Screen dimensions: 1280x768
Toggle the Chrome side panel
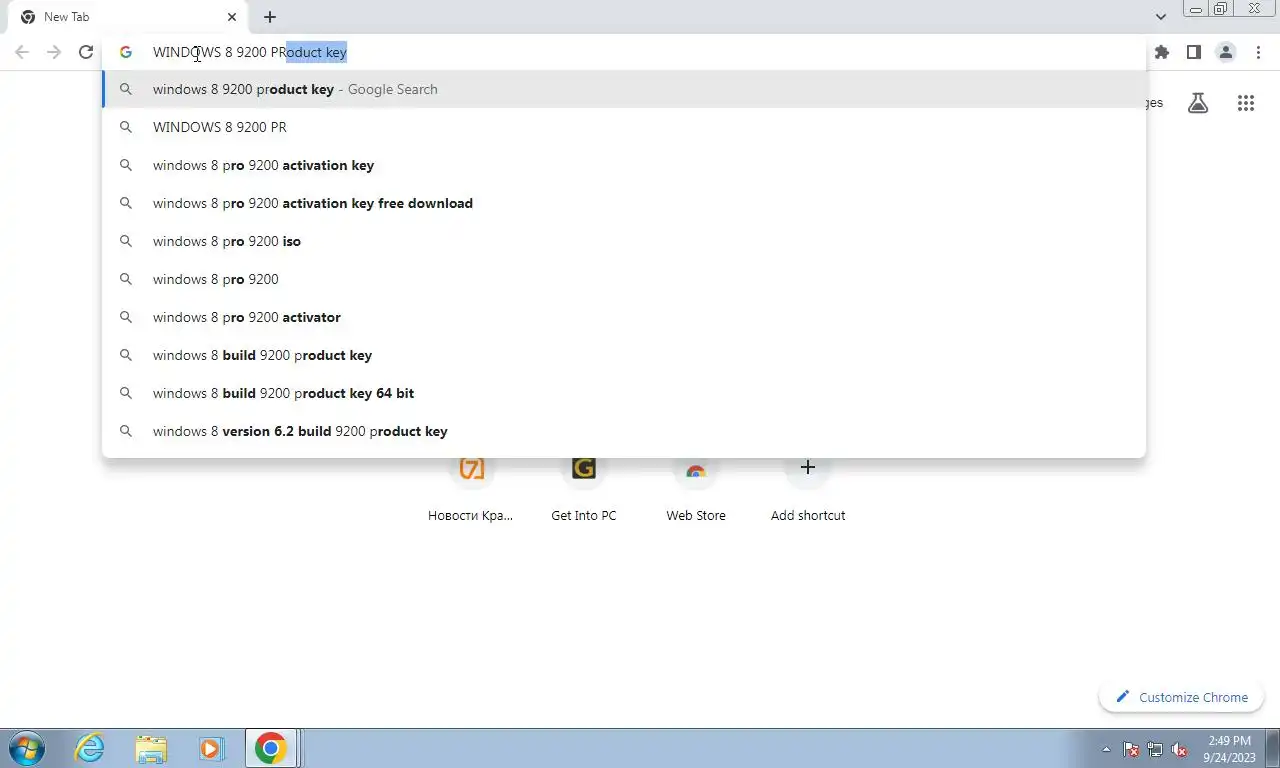coord(1193,52)
